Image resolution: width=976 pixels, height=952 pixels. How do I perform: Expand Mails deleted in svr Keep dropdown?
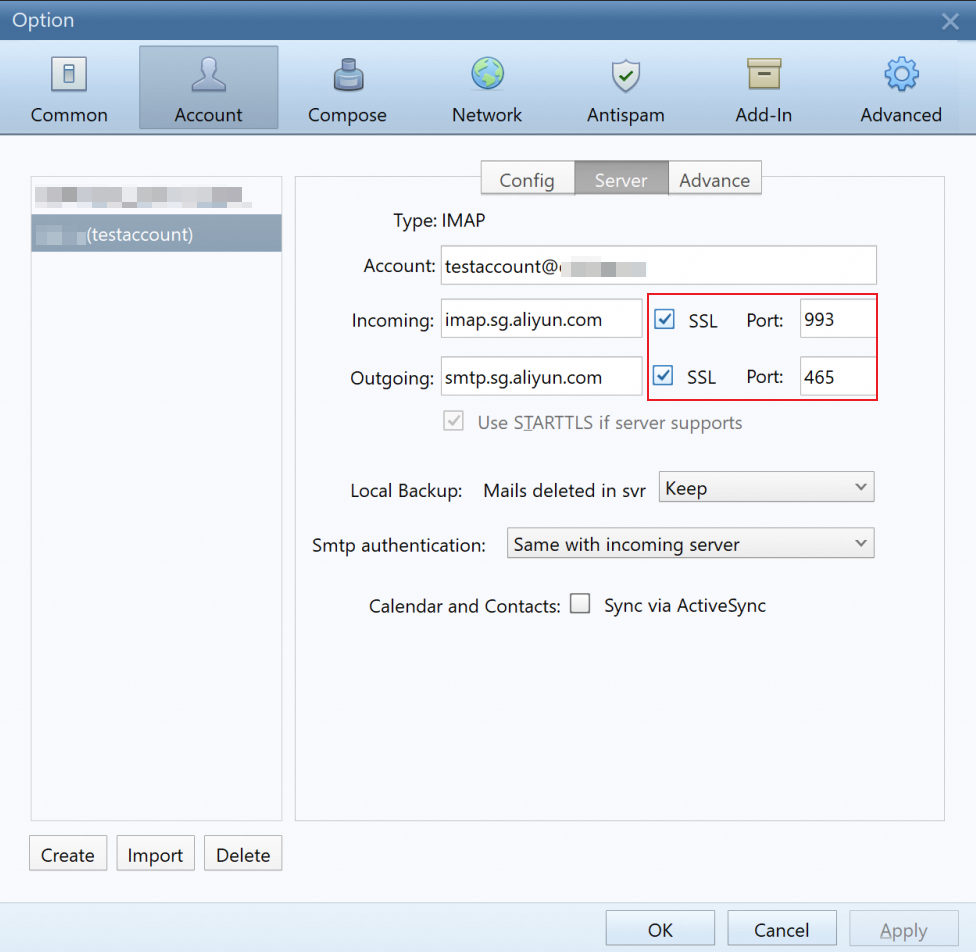pyautogui.click(x=766, y=487)
